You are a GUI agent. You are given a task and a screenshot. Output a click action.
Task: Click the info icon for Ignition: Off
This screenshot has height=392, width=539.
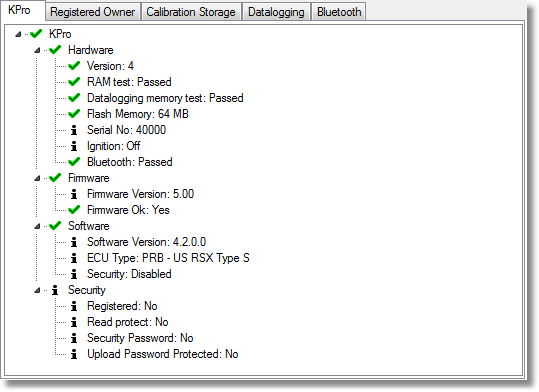click(x=74, y=146)
